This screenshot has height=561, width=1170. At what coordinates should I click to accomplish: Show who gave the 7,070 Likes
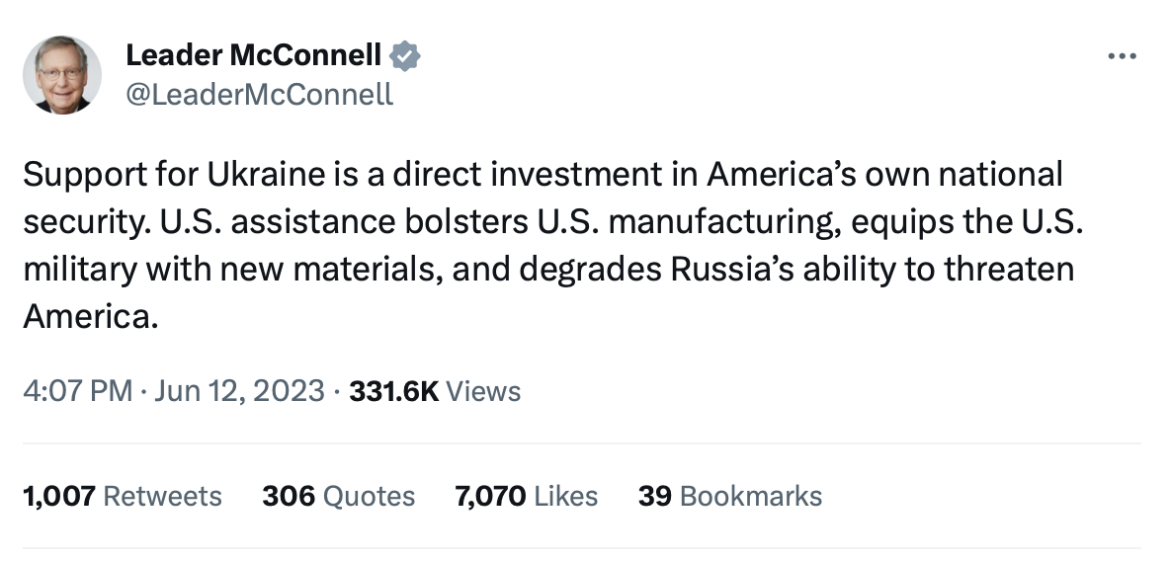pyautogui.click(x=526, y=496)
